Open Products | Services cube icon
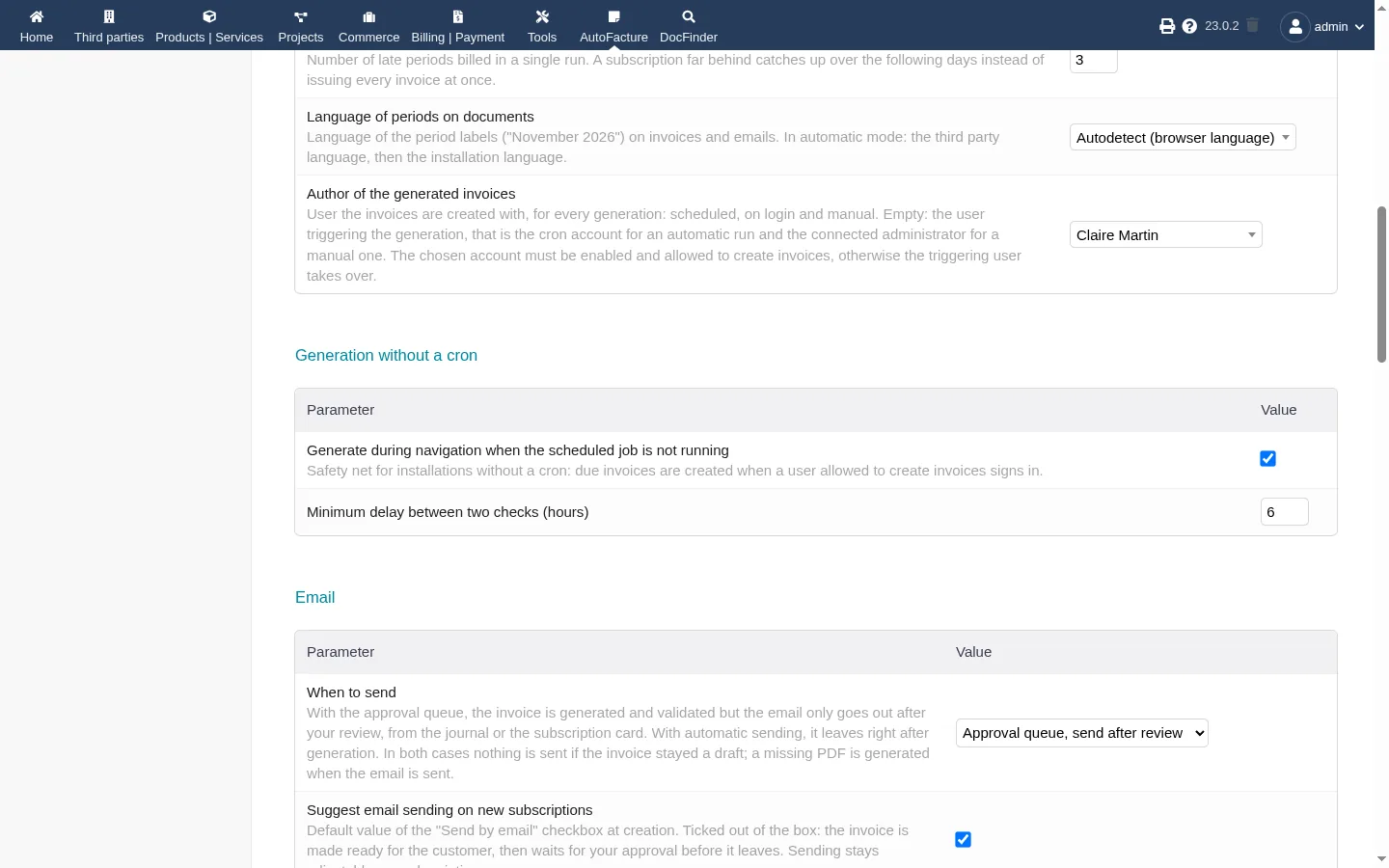 pyautogui.click(x=209, y=16)
